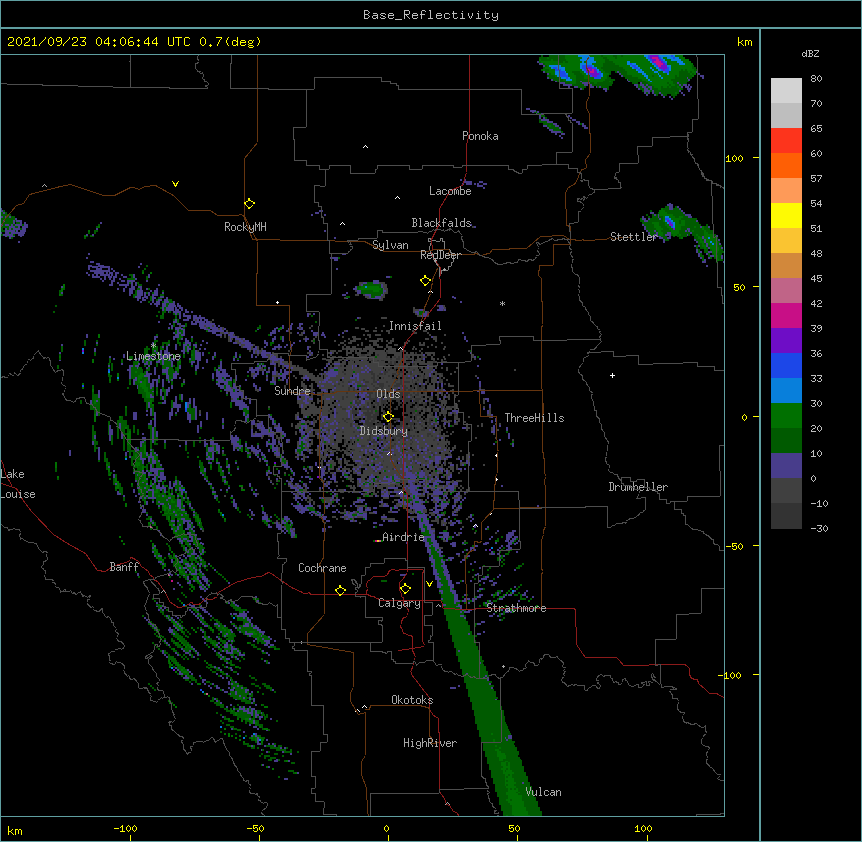Click the RockyMH label
Viewport: 862px width, 842px height.
(x=245, y=227)
